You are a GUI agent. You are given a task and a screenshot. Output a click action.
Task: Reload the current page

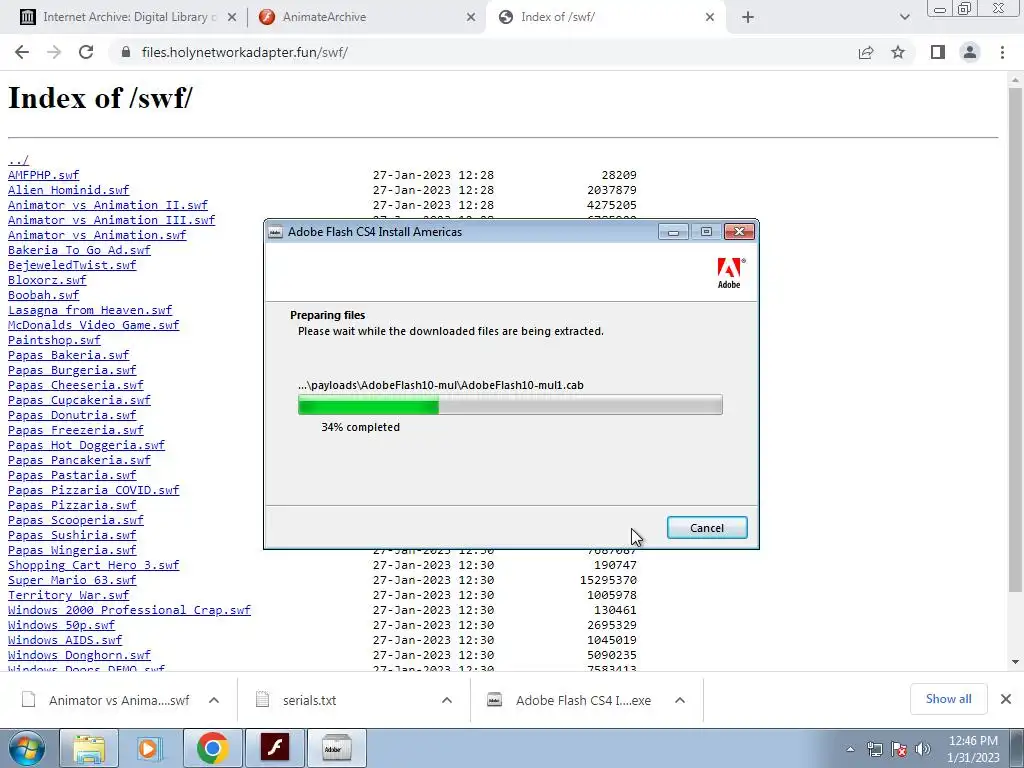pyautogui.click(x=86, y=52)
